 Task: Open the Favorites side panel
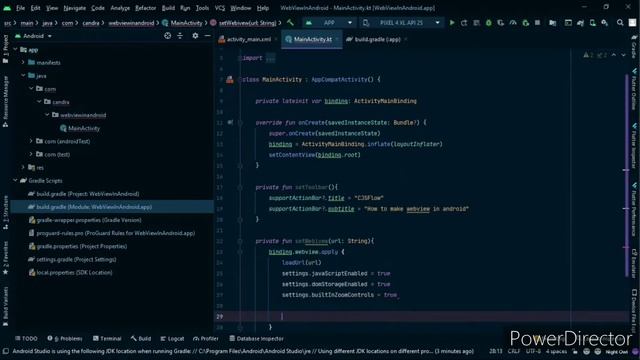(5, 258)
